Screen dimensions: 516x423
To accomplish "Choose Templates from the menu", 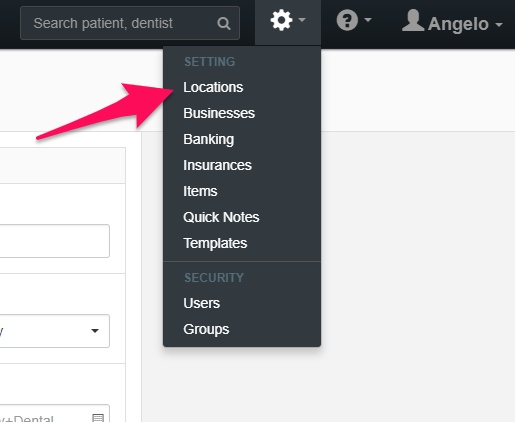I will (x=215, y=243).
